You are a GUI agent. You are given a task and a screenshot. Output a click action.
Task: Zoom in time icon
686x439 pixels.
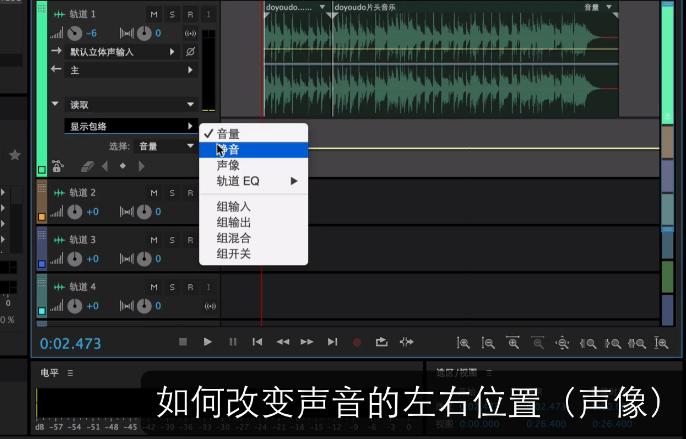coord(513,343)
